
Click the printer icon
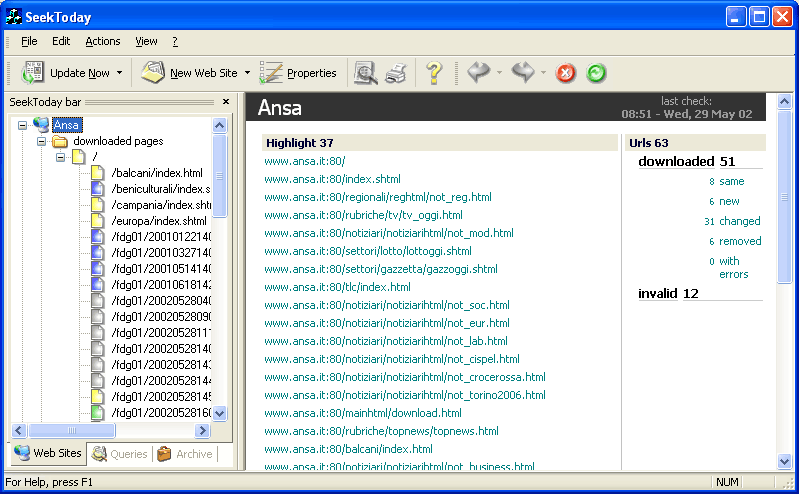tap(396, 73)
